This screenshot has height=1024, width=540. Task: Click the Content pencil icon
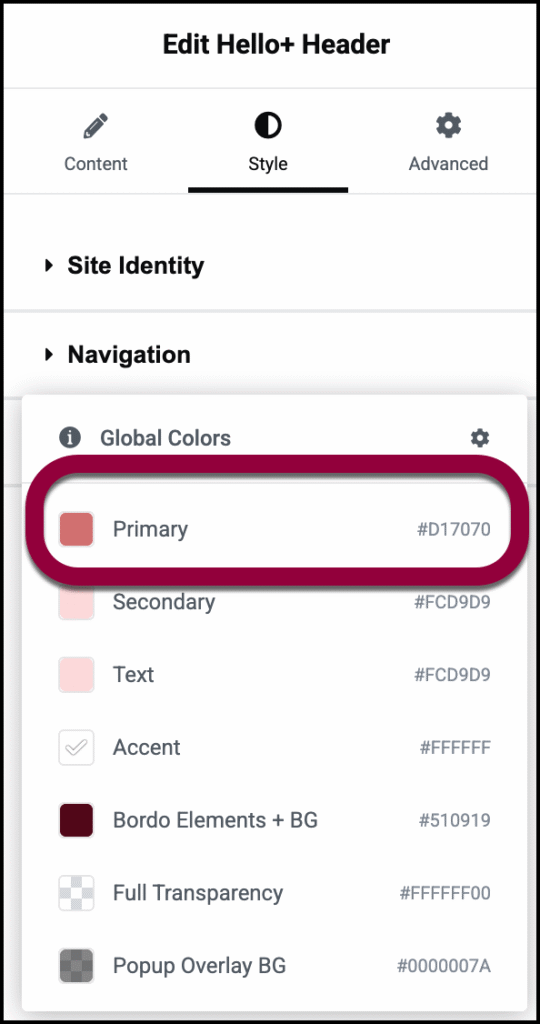click(95, 125)
